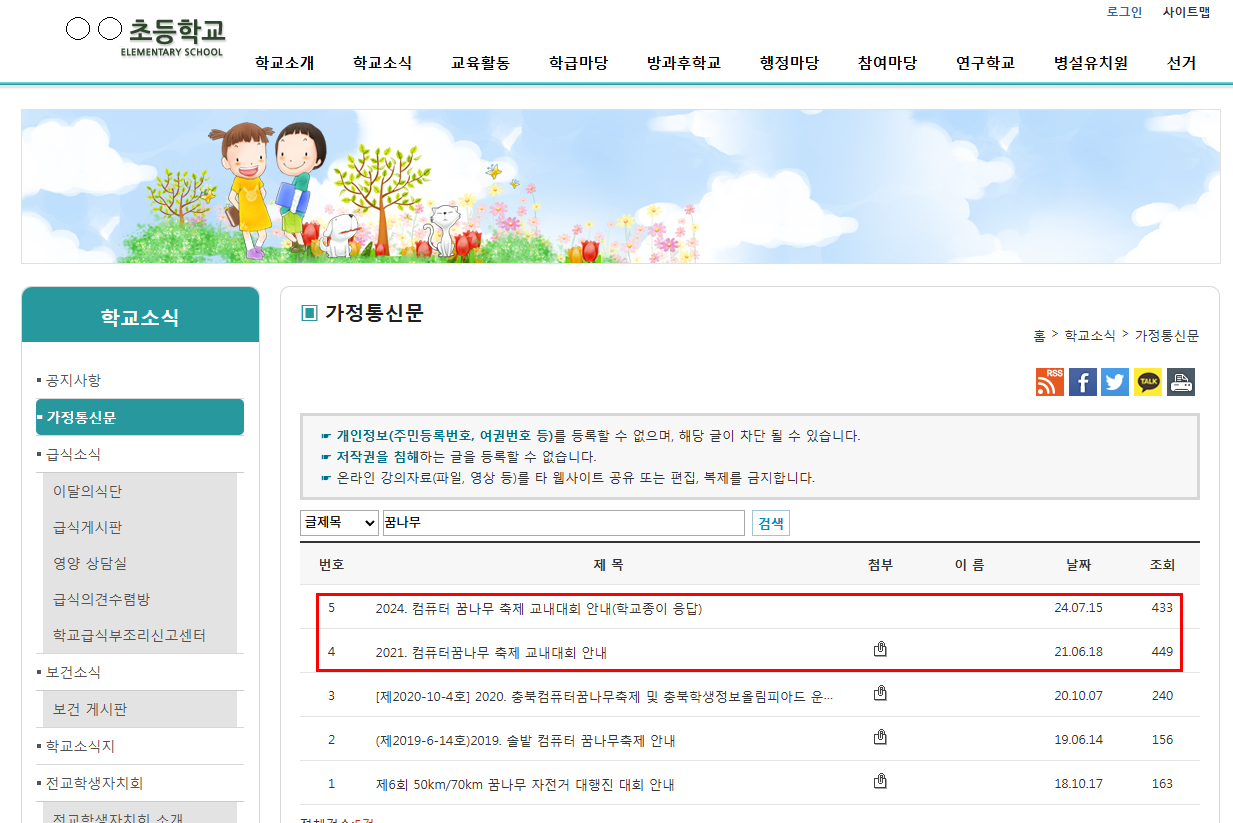Share page via KakaoTalk icon
The width and height of the screenshot is (1233, 823).
click(x=1148, y=382)
